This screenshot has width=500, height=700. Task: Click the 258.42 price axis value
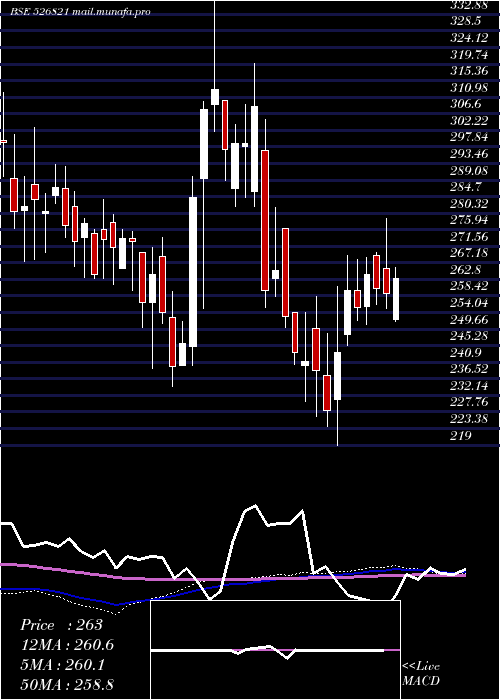(x=471, y=286)
